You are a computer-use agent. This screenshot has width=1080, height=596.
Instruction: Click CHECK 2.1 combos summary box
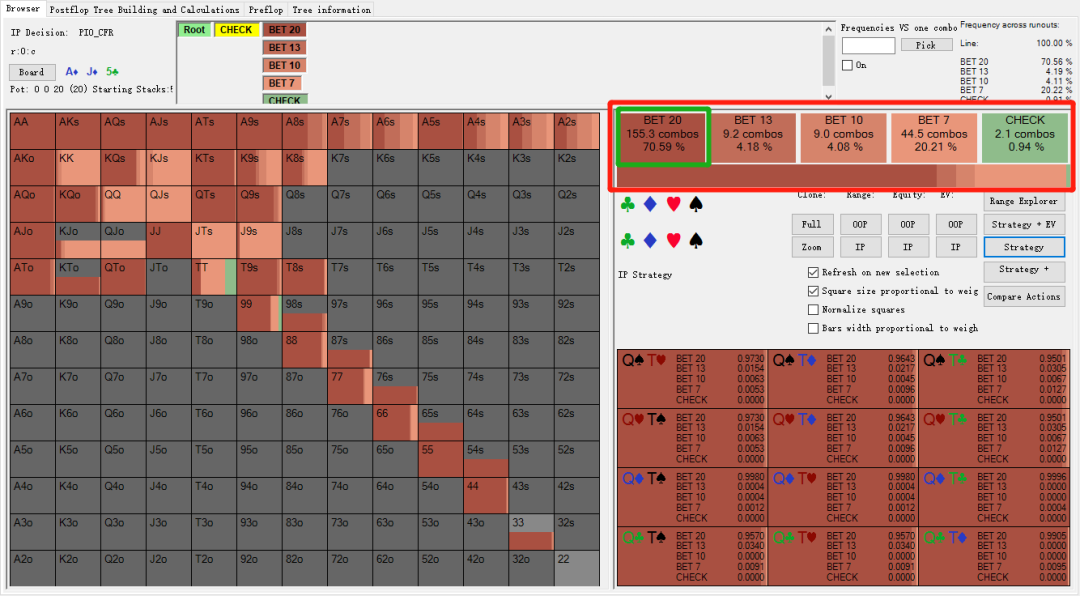click(x=1025, y=138)
